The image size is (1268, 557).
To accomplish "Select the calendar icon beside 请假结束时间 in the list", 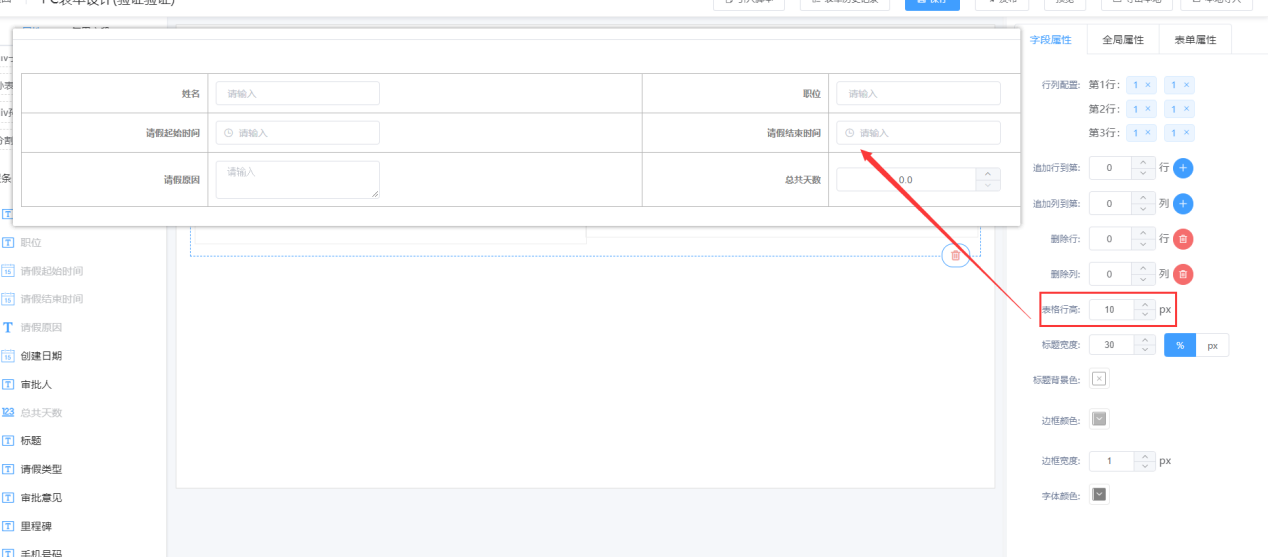I will coord(8,299).
